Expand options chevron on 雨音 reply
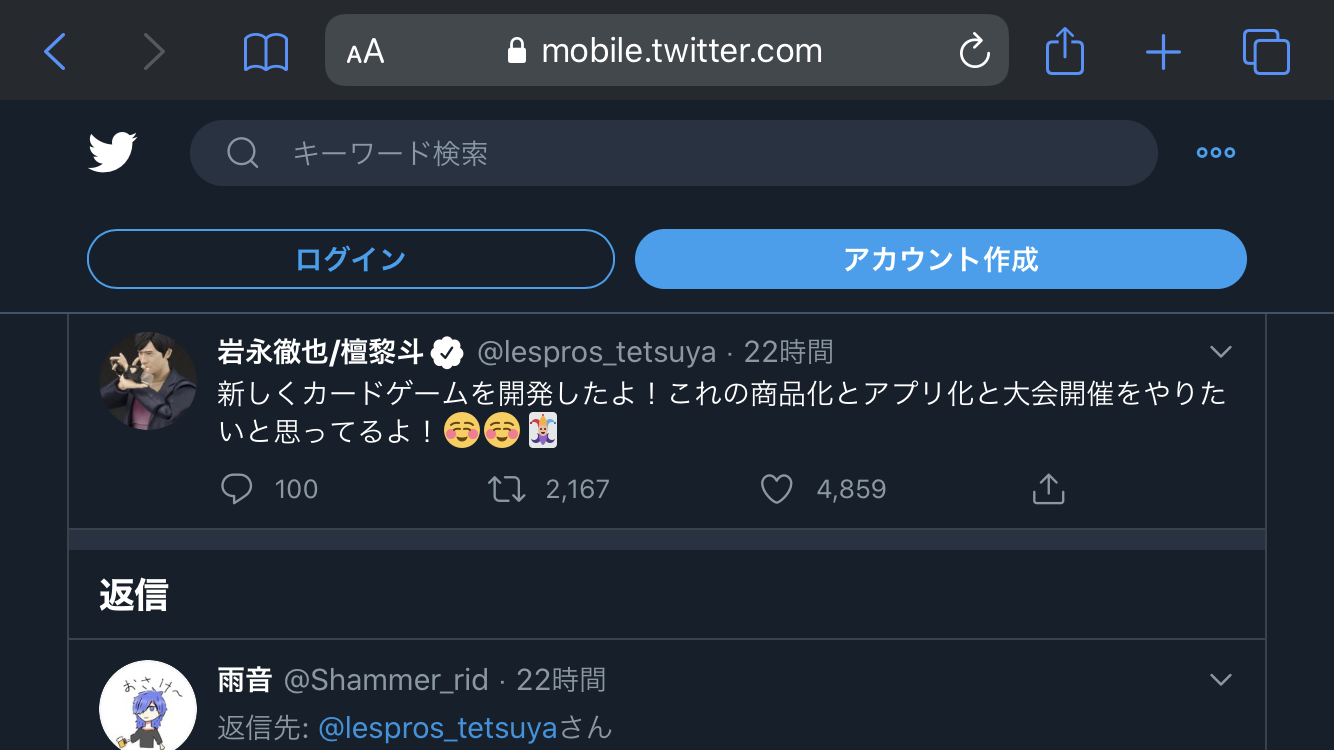Image resolution: width=1334 pixels, height=750 pixels. [1220, 680]
